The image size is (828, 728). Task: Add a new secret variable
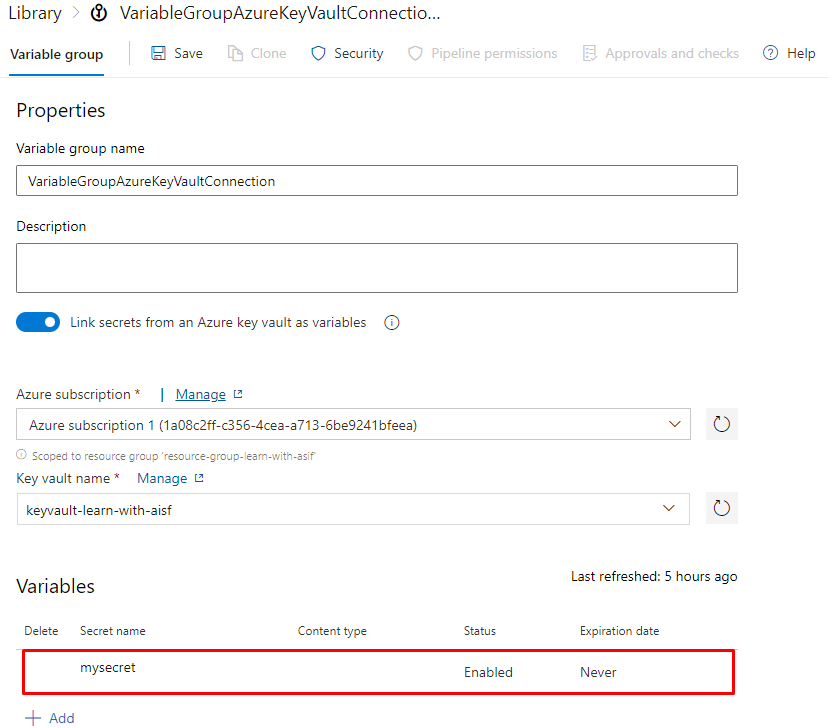click(x=49, y=717)
